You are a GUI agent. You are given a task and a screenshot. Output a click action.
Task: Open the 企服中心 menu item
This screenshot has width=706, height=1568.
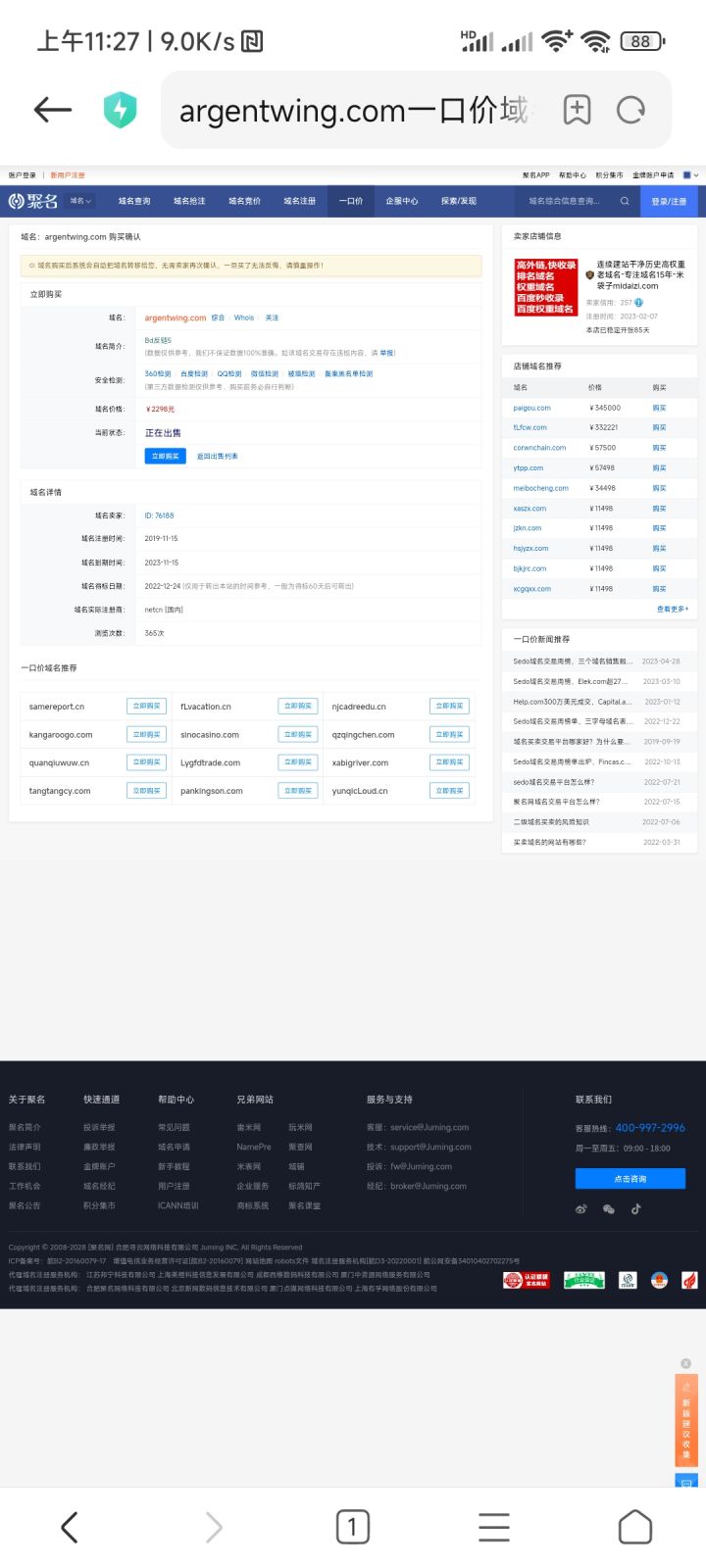point(402,201)
